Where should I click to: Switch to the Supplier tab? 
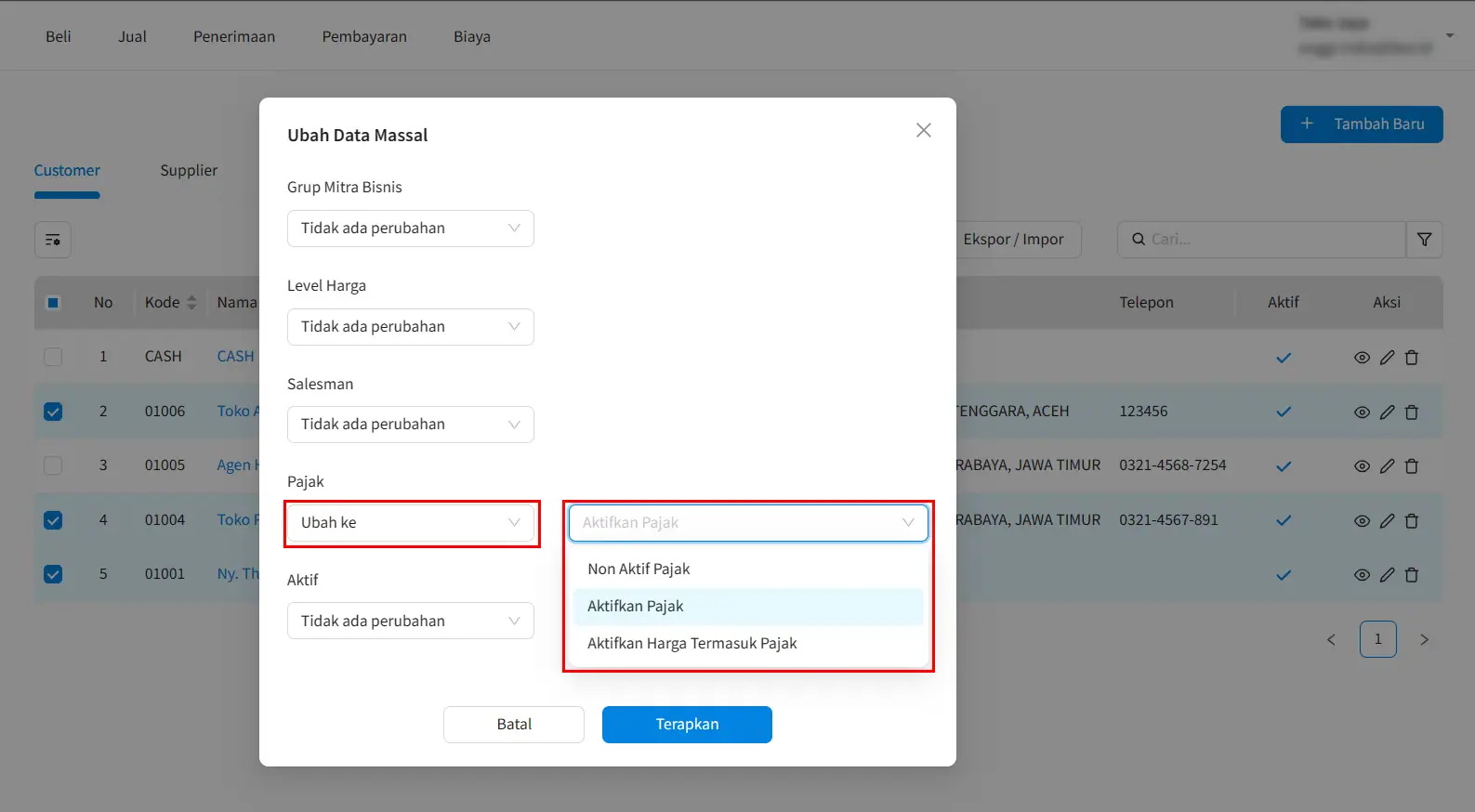[x=189, y=170]
